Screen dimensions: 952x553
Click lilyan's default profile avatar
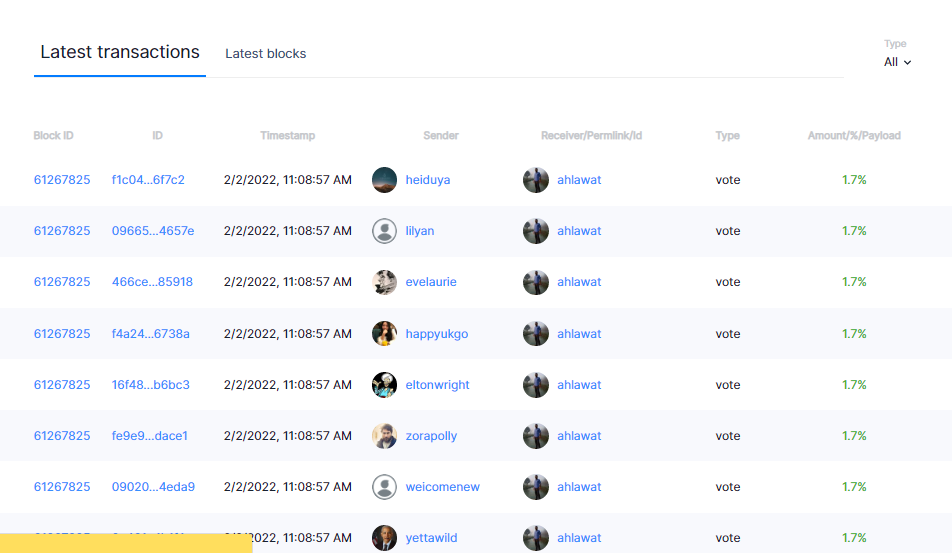click(x=384, y=231)
